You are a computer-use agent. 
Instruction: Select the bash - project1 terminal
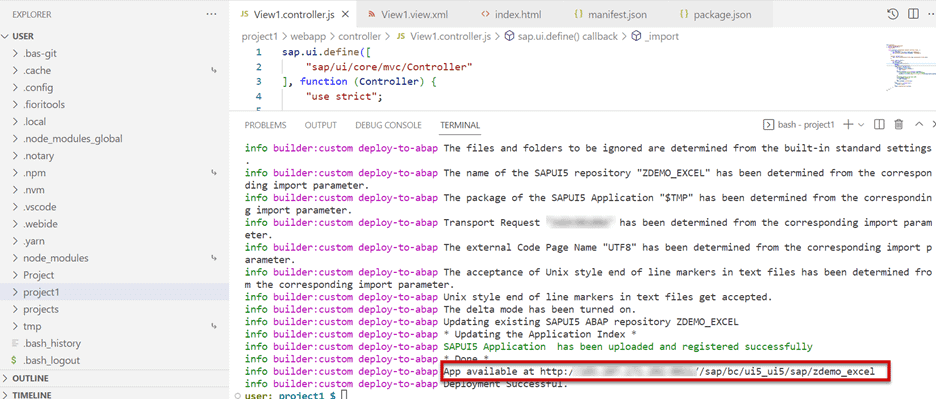click(x=799, y=124)
